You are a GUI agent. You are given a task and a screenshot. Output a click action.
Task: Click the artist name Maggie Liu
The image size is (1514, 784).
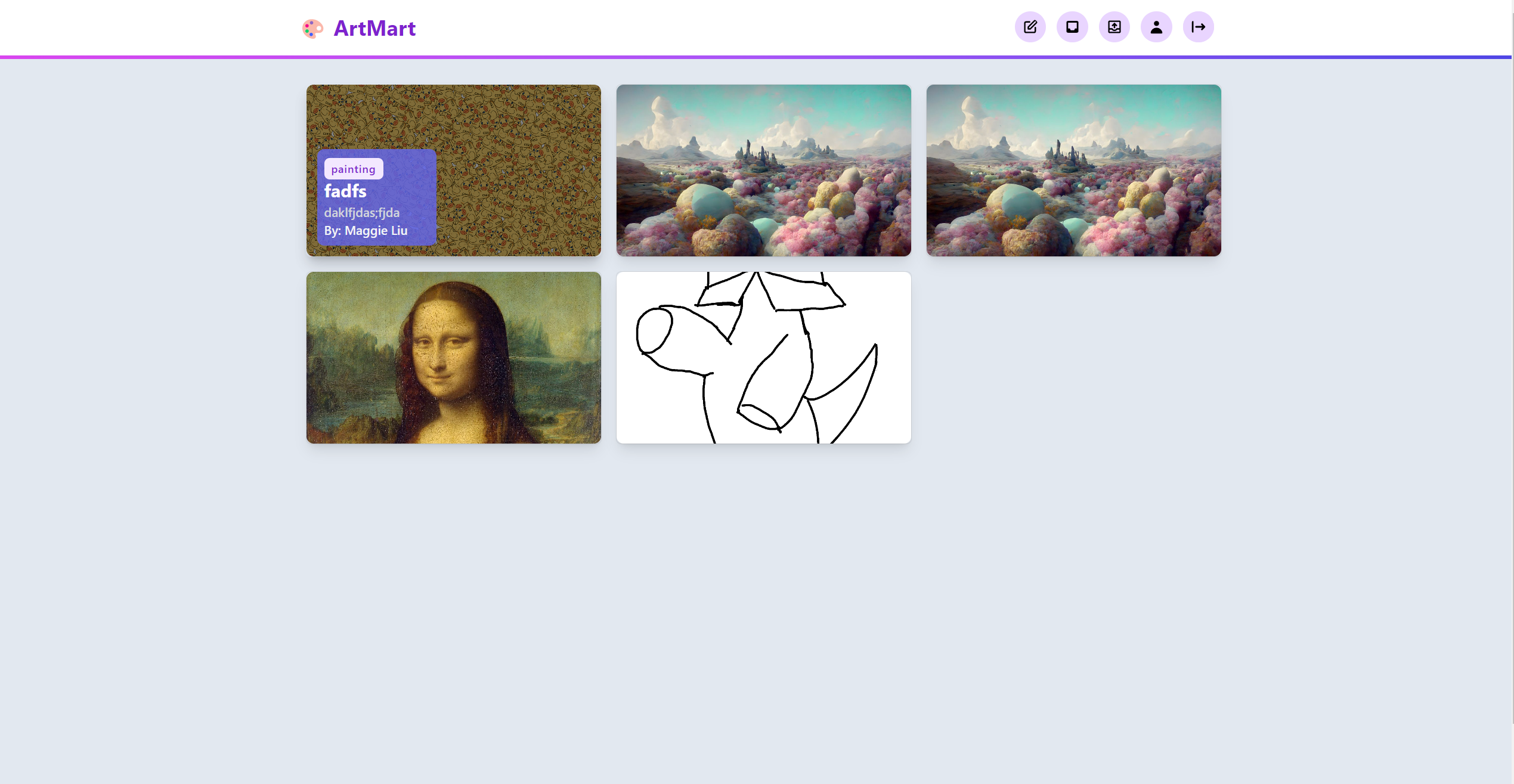(376, 231)
